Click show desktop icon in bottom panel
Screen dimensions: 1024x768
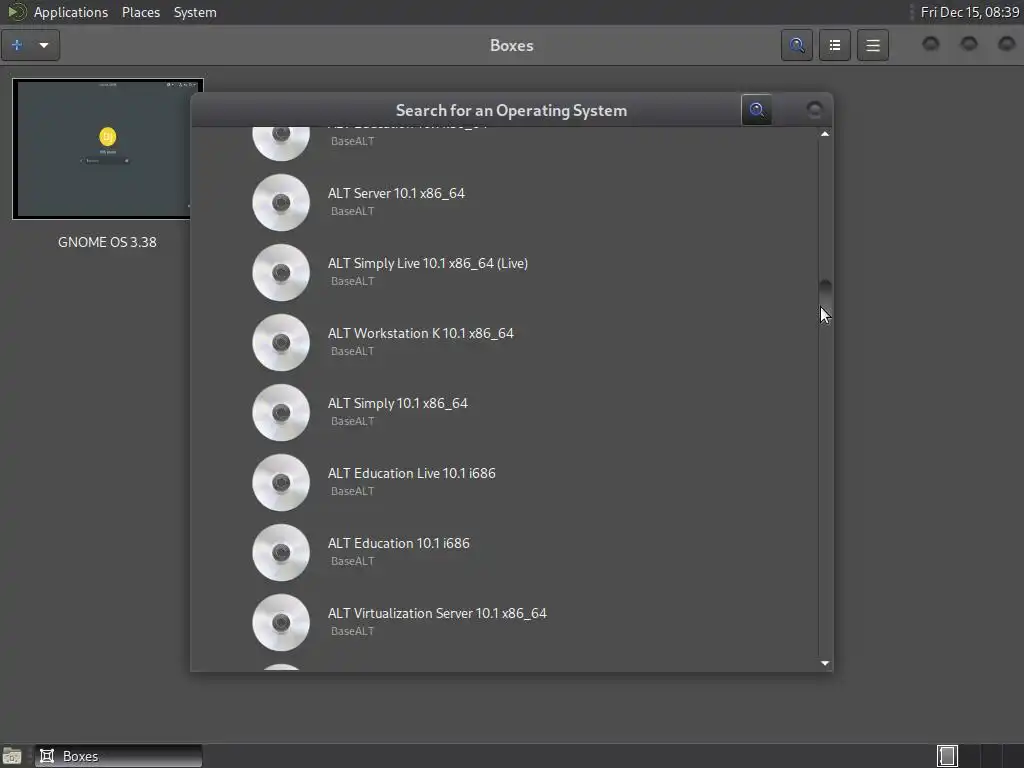pos(12,756)
